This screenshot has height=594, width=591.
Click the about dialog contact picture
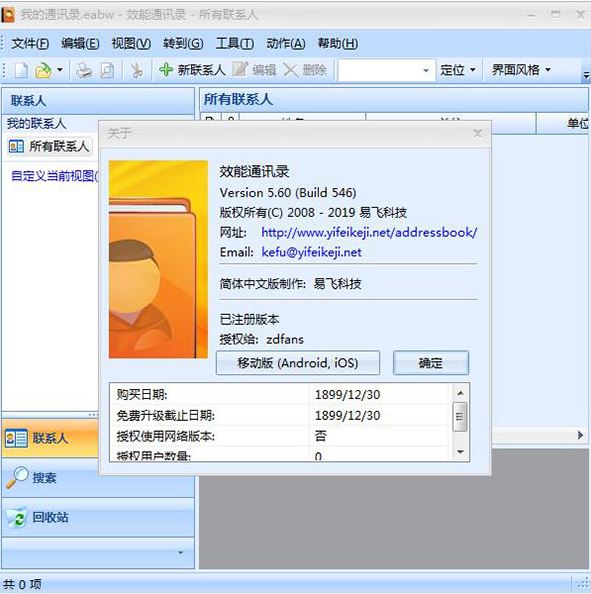point(158,259)
